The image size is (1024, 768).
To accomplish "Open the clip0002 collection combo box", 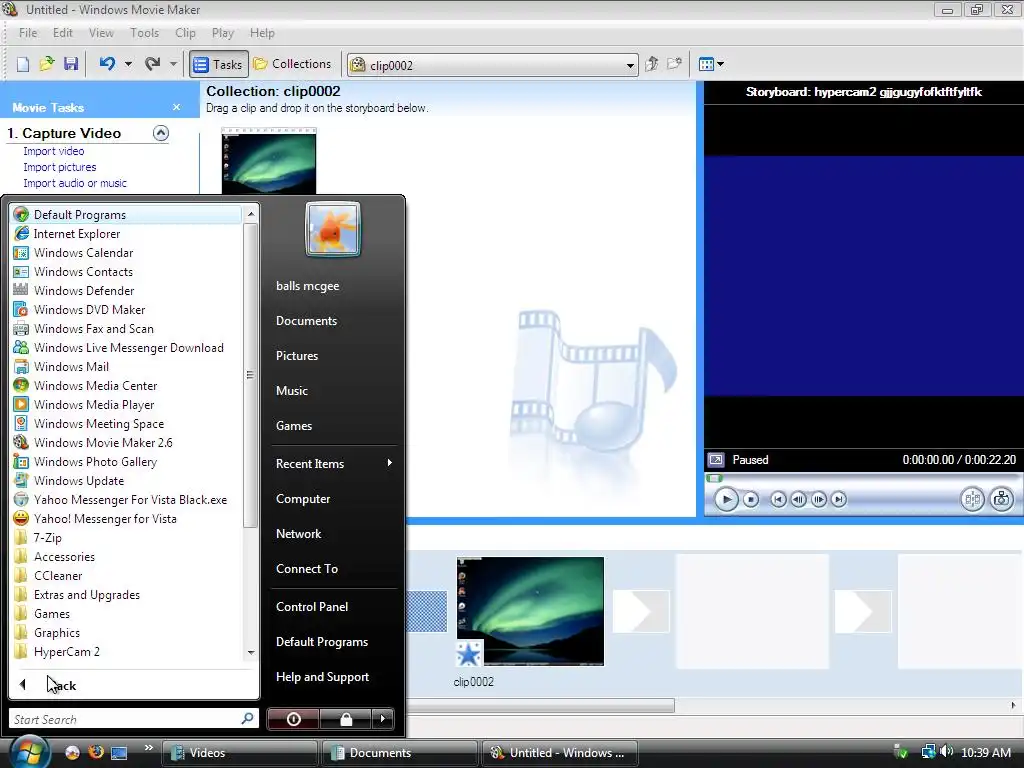I will (492, 65).
